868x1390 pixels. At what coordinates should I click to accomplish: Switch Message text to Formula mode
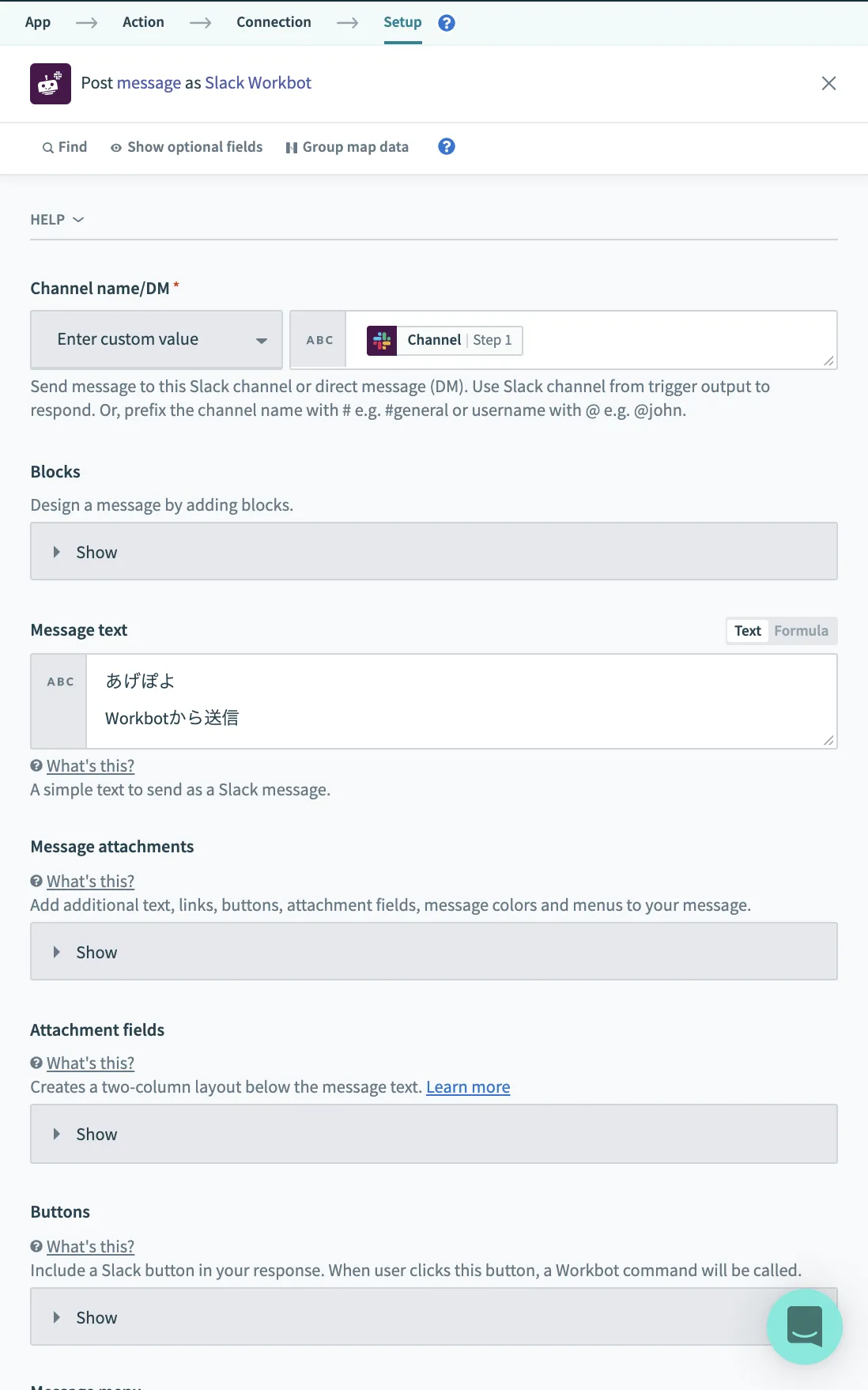pos(801,631)
